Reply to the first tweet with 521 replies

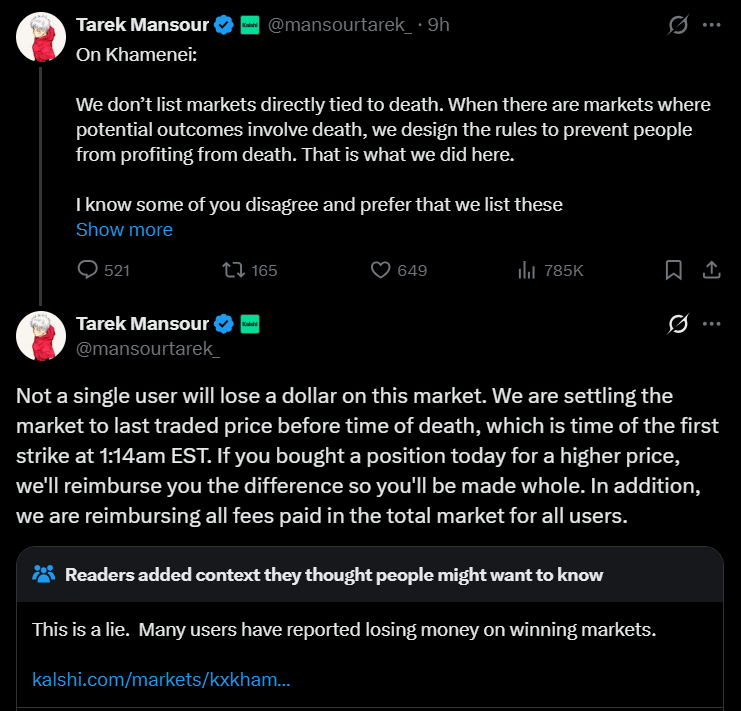(x=89, y=270)
